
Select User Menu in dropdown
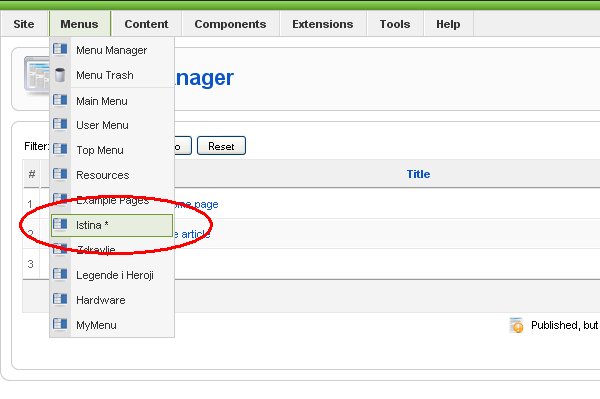click(112, 125)
